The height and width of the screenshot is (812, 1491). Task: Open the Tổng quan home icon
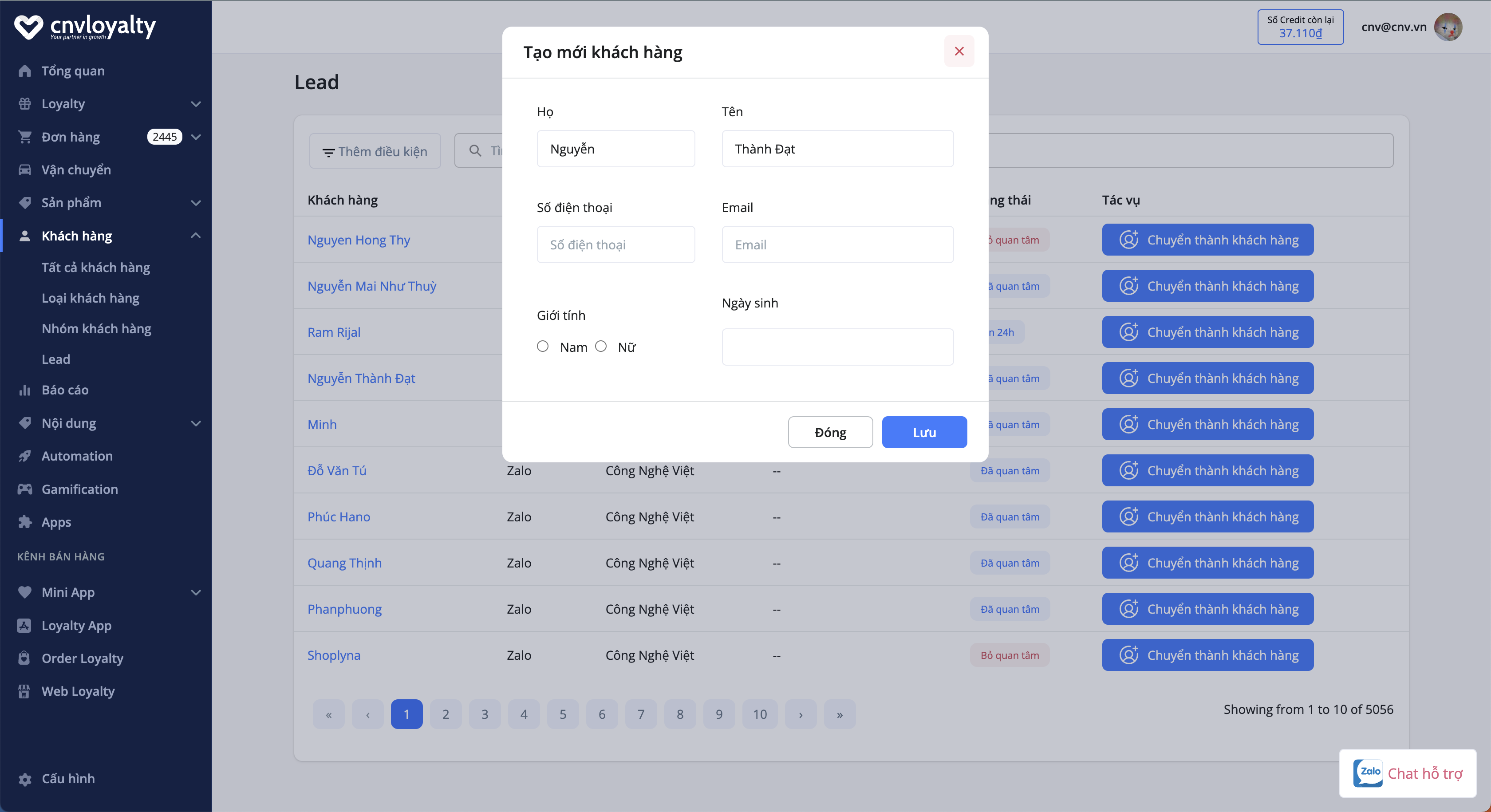pyautogui.click(x=24, y=71)
